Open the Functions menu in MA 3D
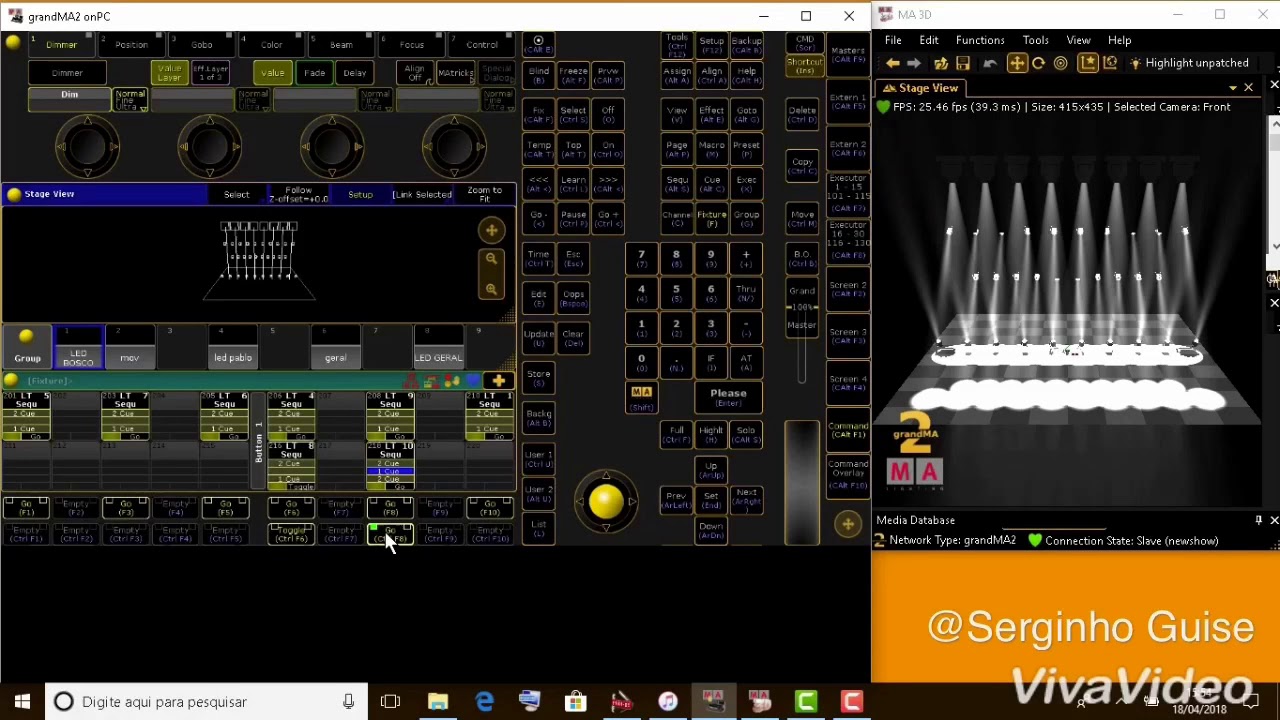1280x720 pixels. [980, 40]
